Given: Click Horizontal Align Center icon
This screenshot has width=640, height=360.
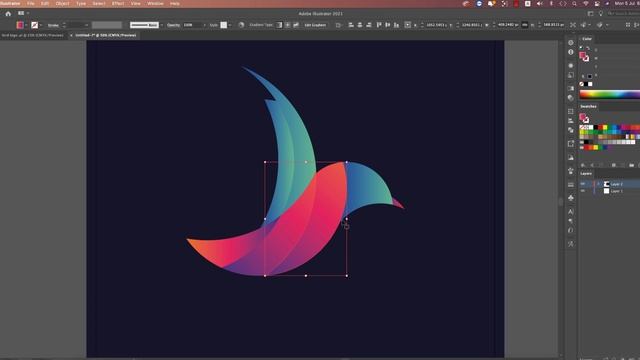Looking at the screenshot, I should point(360,25).
